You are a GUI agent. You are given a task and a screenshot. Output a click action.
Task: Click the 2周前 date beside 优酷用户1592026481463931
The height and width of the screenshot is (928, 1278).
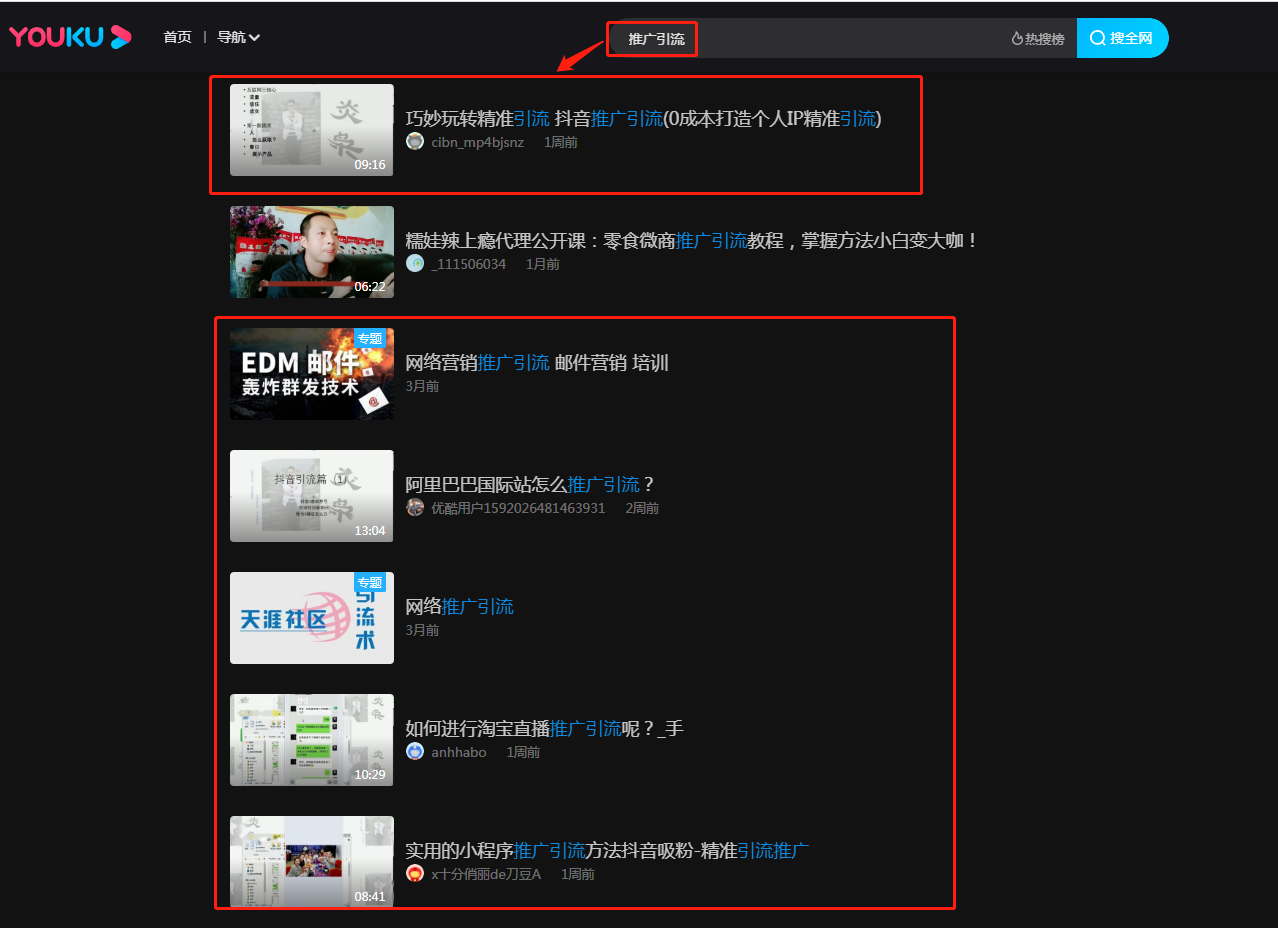[643, 508]
